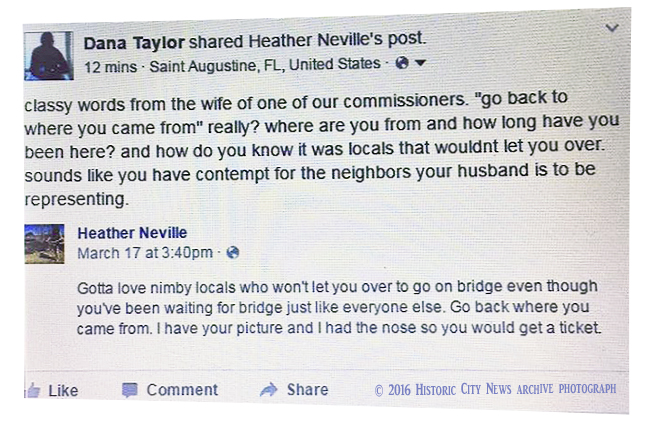The height and width of the screenshot is (423, 650).
Task: Open the "March 17 at 3:40pm" timestamp
Action: coord(145,253)
